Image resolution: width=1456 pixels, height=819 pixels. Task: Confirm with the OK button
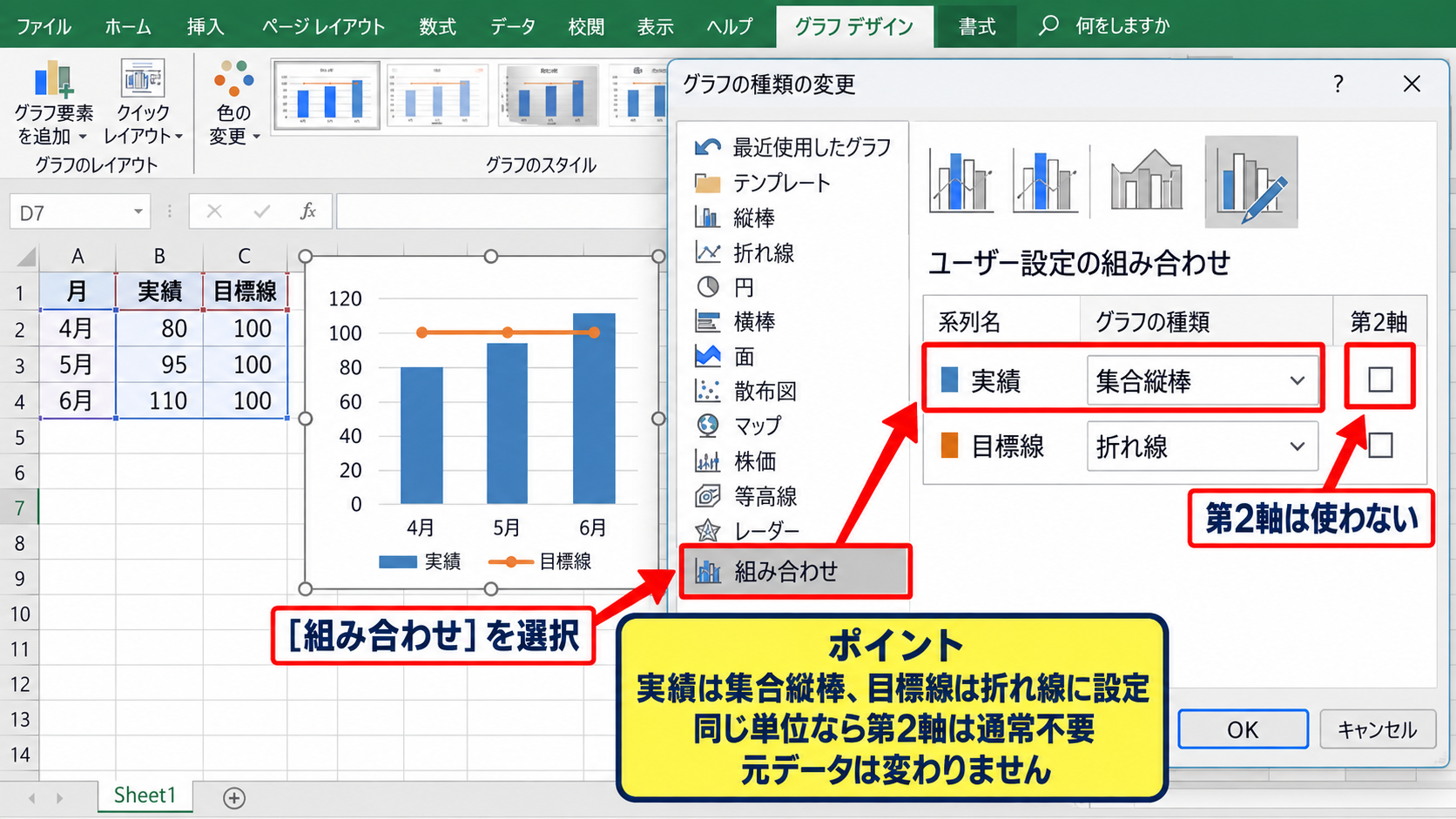1243,729
